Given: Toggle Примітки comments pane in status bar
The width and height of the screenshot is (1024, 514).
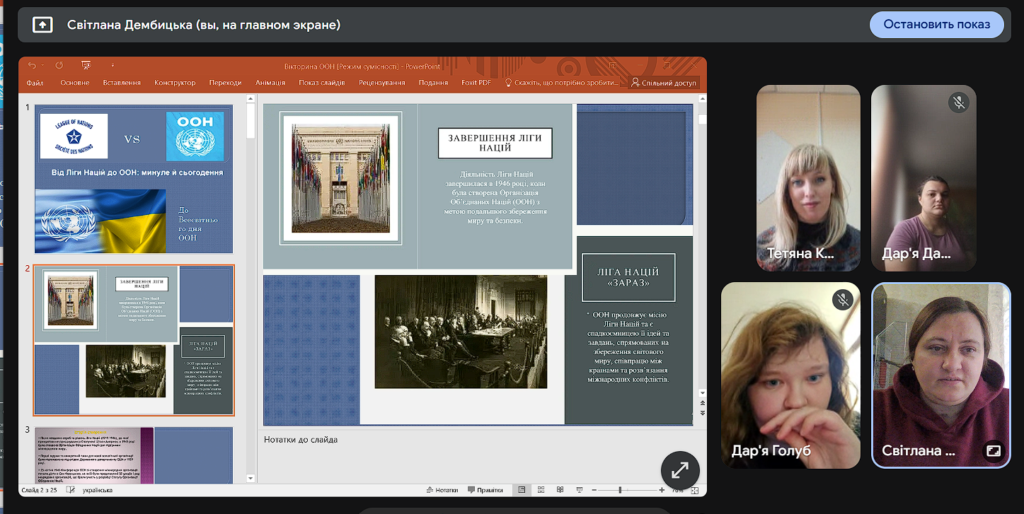Looking at the screenshot, I should (x=485, y=490).
